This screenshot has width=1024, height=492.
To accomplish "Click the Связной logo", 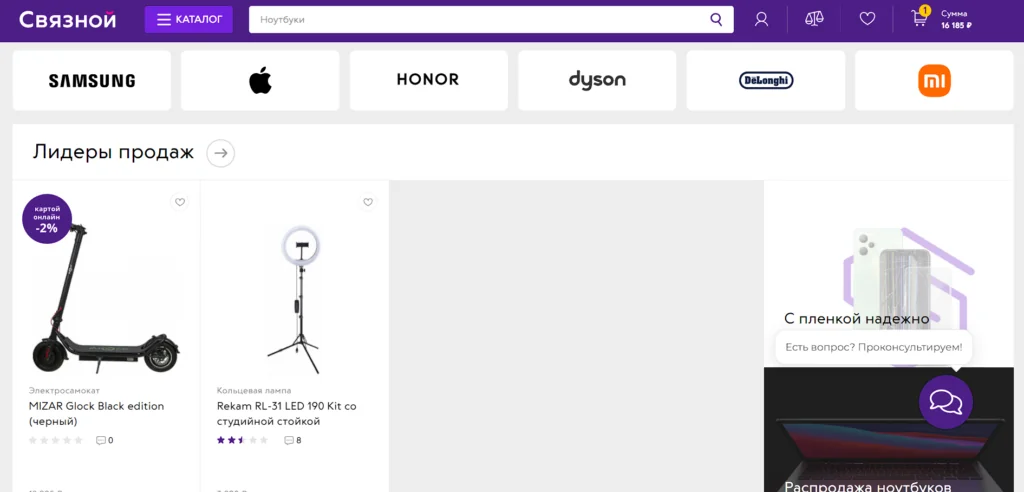I will click(x=67, y=19).
